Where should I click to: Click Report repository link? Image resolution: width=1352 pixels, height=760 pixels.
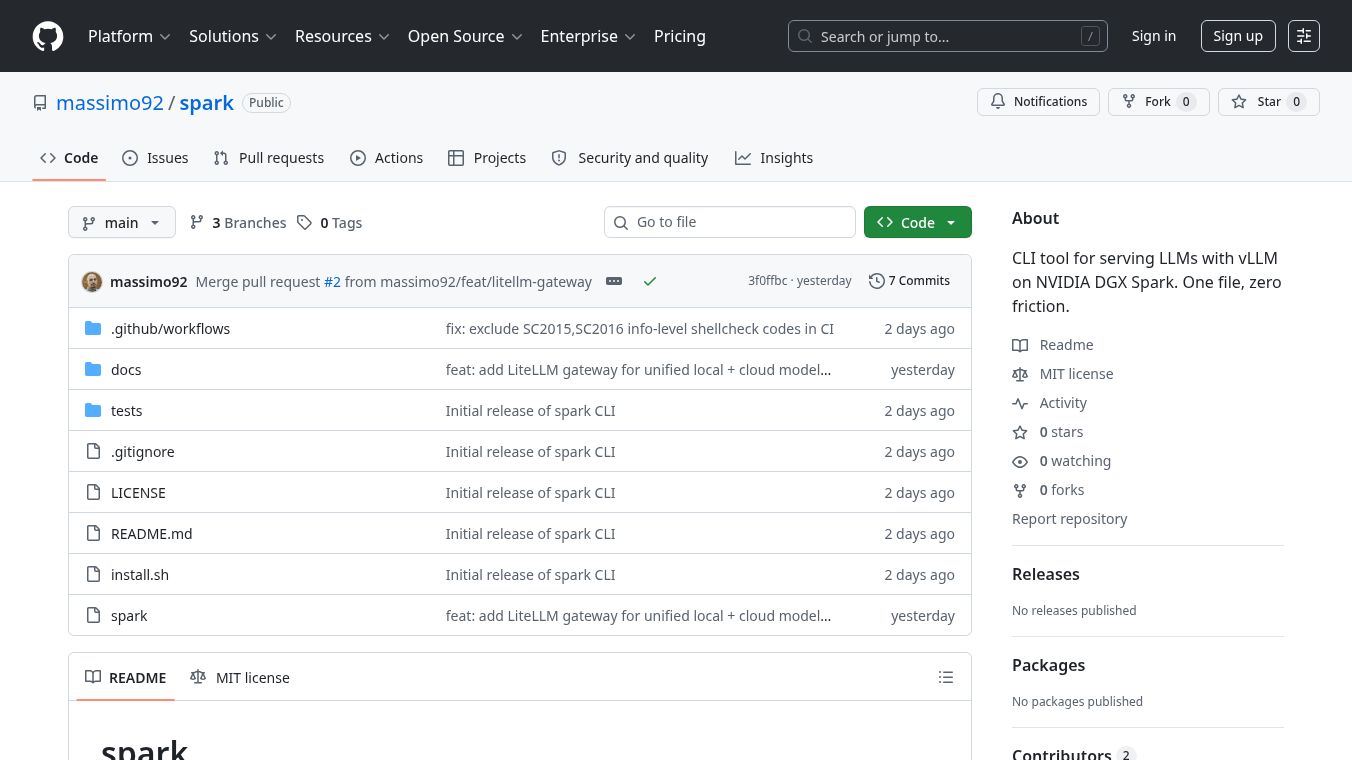[x=1069, y=519]
